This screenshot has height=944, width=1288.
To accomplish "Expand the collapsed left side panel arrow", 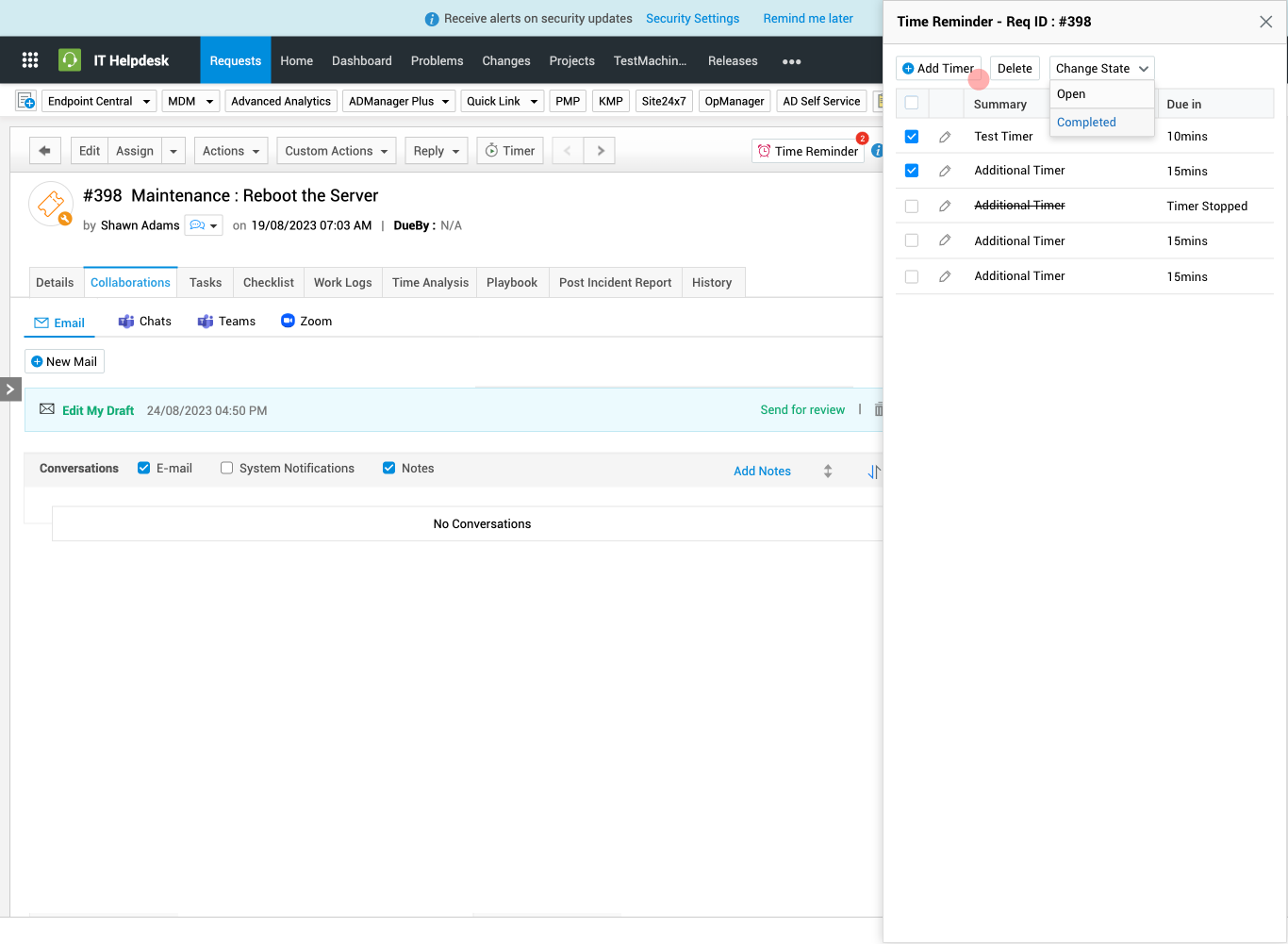I will [10, 389].
